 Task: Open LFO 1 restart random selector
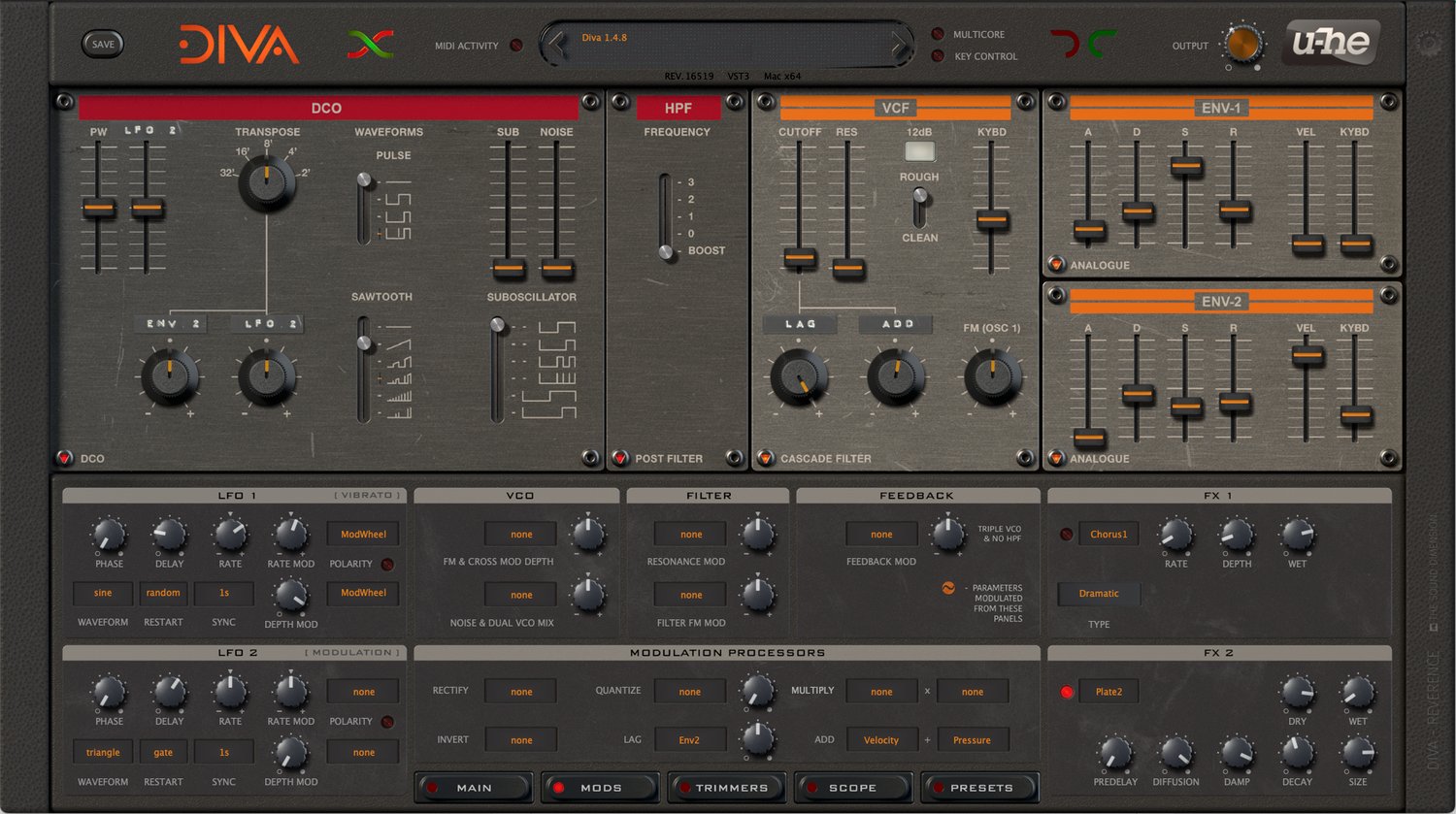(x=163, y=593)
